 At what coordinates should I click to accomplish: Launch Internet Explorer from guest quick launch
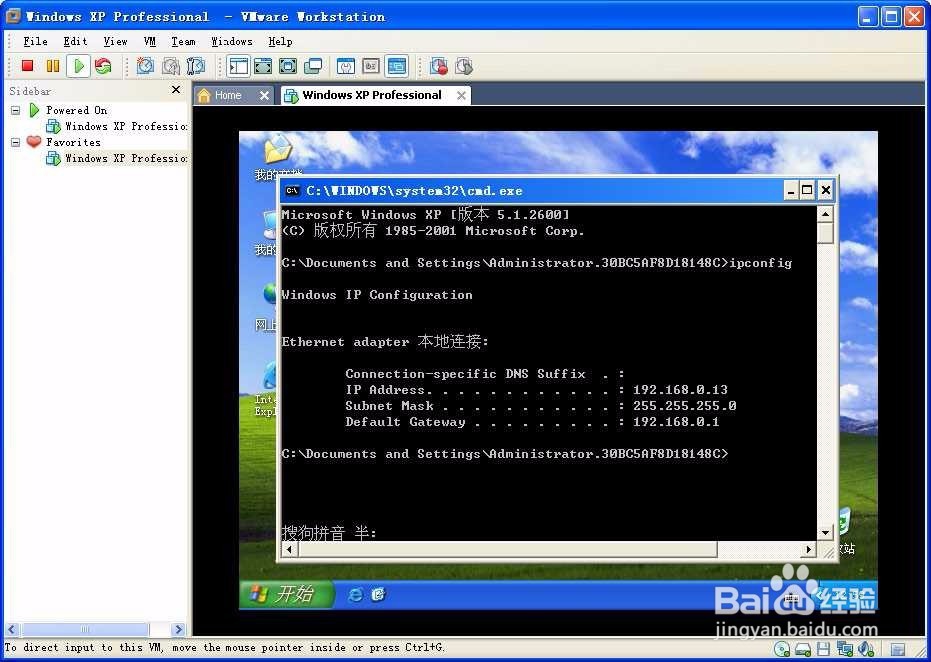[355, 594]
